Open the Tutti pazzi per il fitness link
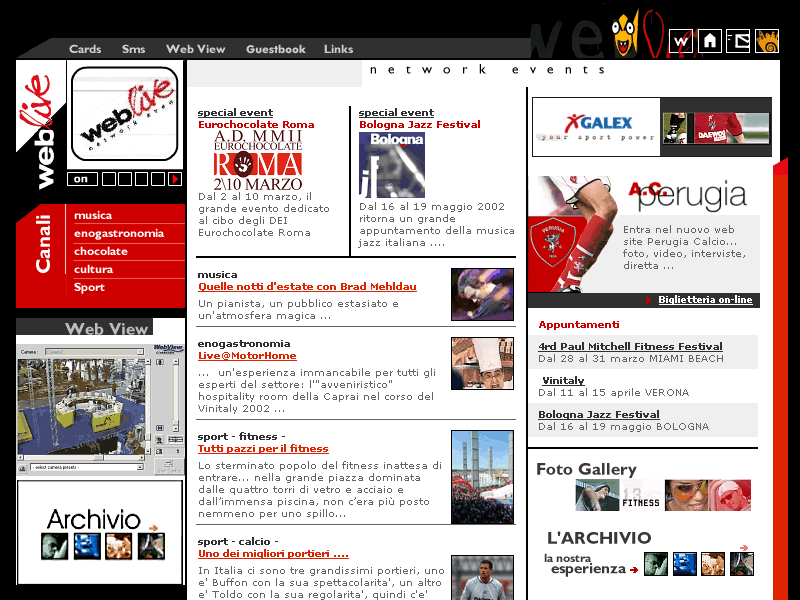 point(263,448)
